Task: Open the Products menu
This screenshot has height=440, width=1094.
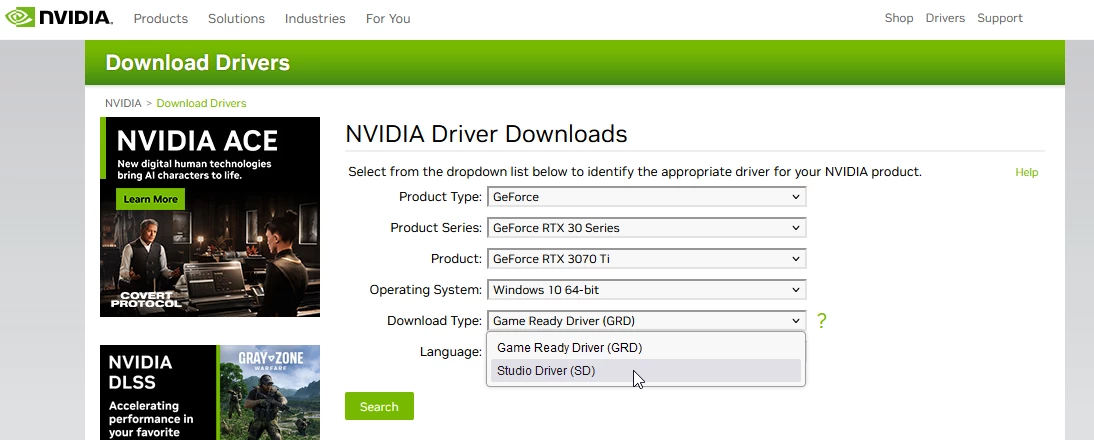Action: [x=160, y=19]
